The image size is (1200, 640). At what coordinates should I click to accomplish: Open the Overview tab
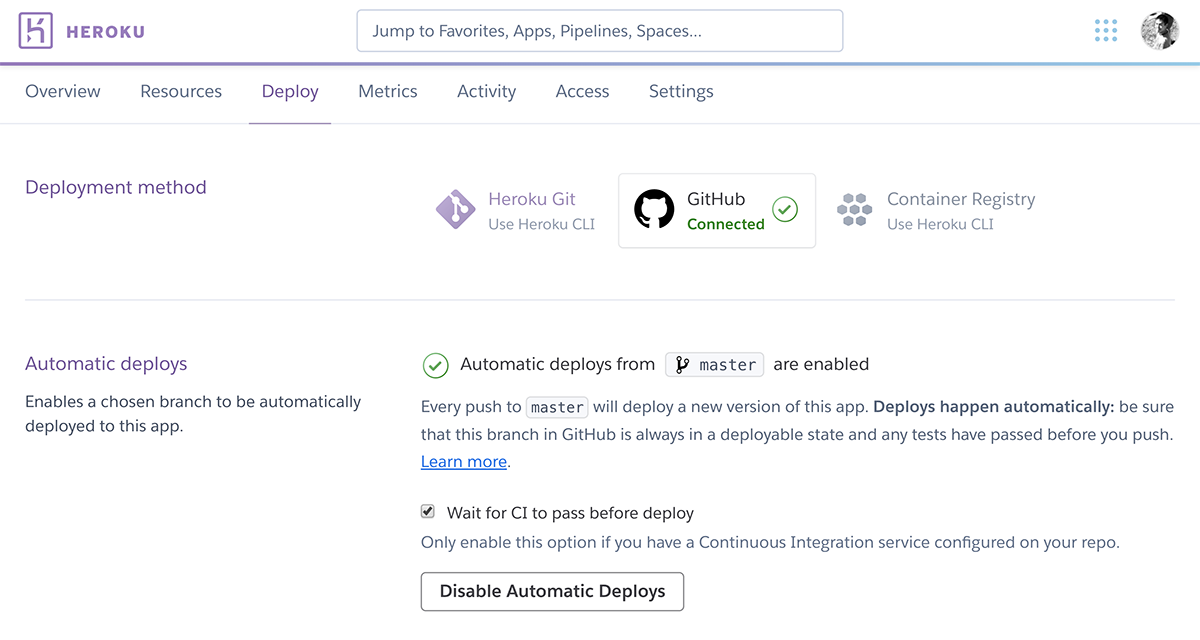63,91
